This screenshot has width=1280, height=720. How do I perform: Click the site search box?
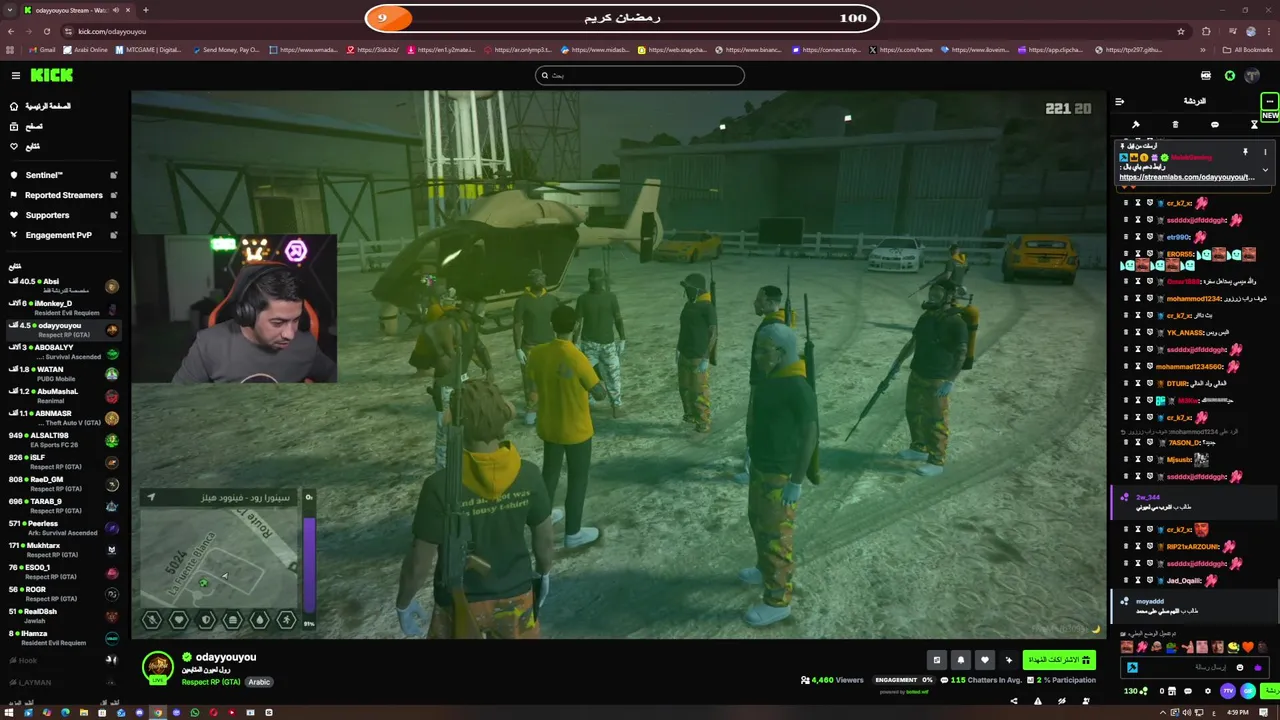640,75
